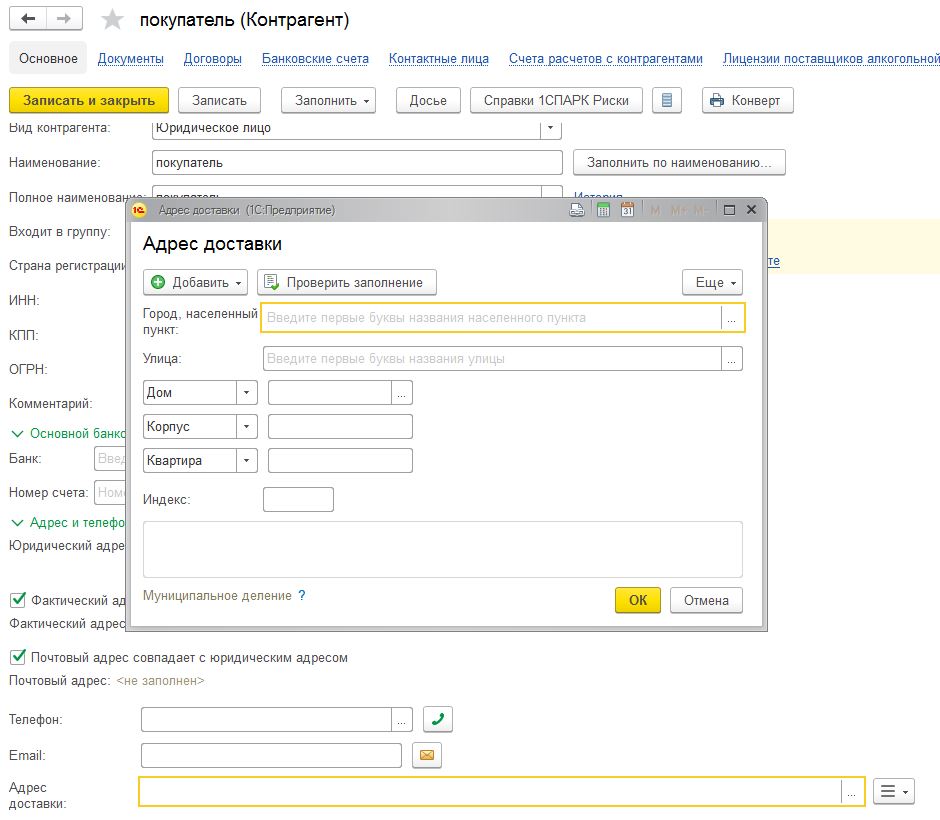The image size is (940, 820).
Task: Open the calculator icon in dialog title bar
Action: 603,210
